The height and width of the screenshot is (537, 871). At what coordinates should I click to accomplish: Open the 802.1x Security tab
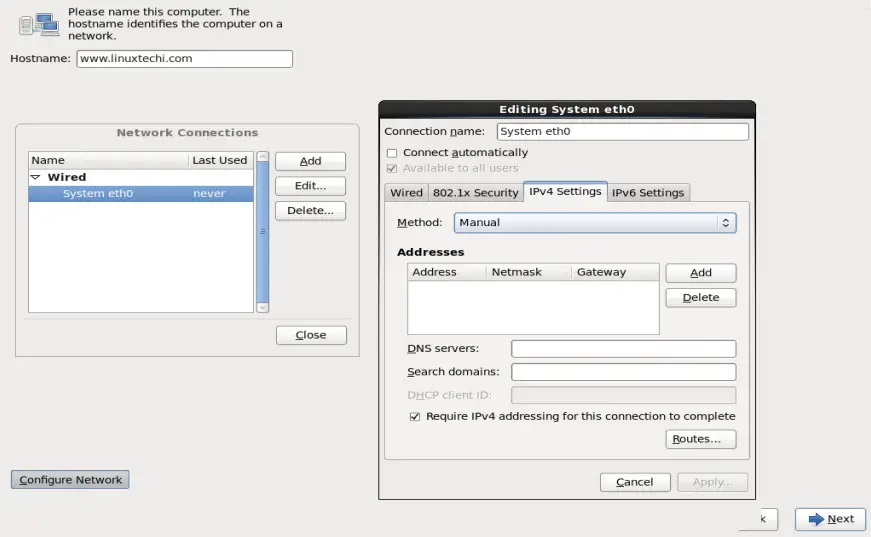(x=475, y=193)
